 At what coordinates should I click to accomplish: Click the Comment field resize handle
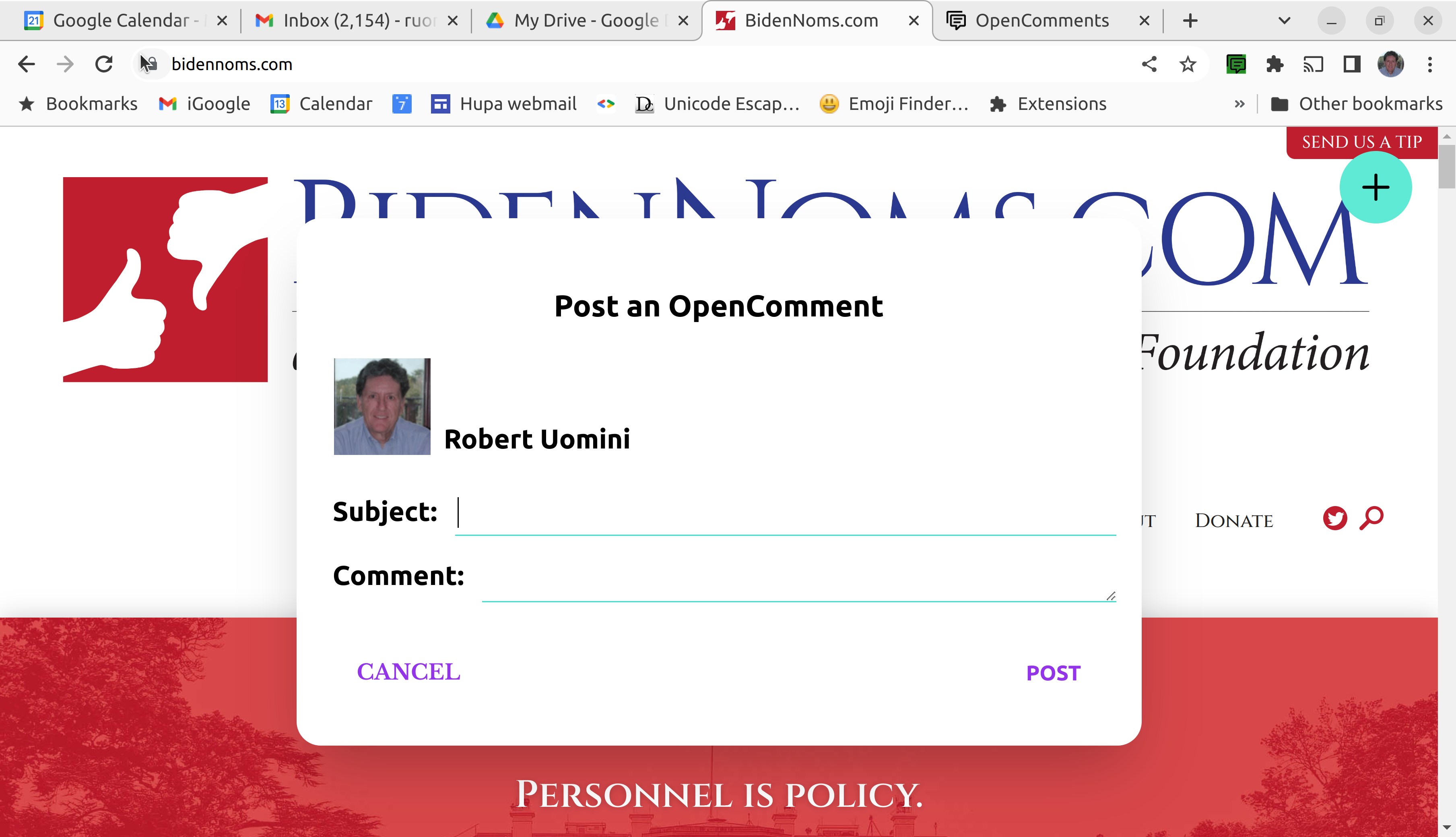tap(1111, 596)
